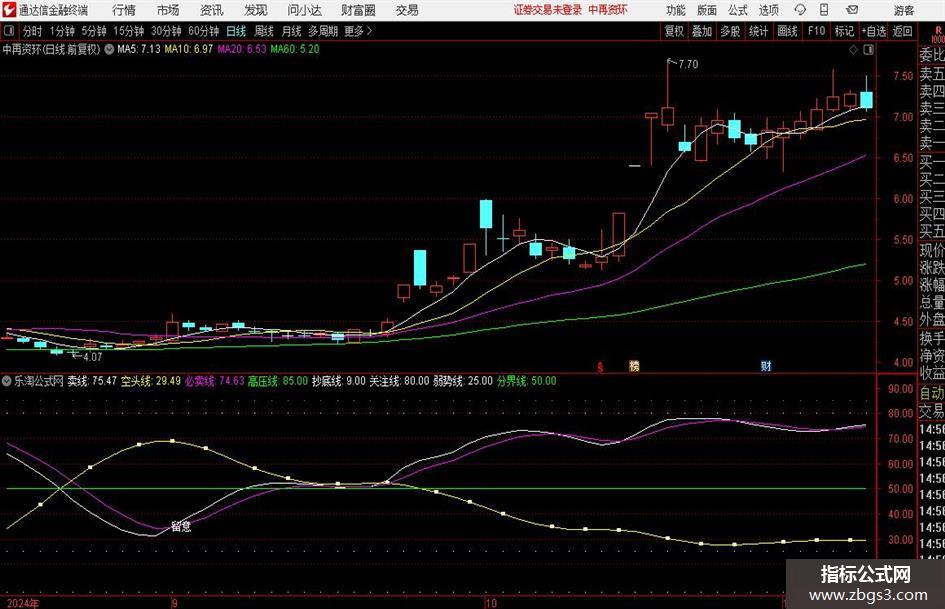
Task: Expand main chart indicator dropdown arrow
Action: 109,49
